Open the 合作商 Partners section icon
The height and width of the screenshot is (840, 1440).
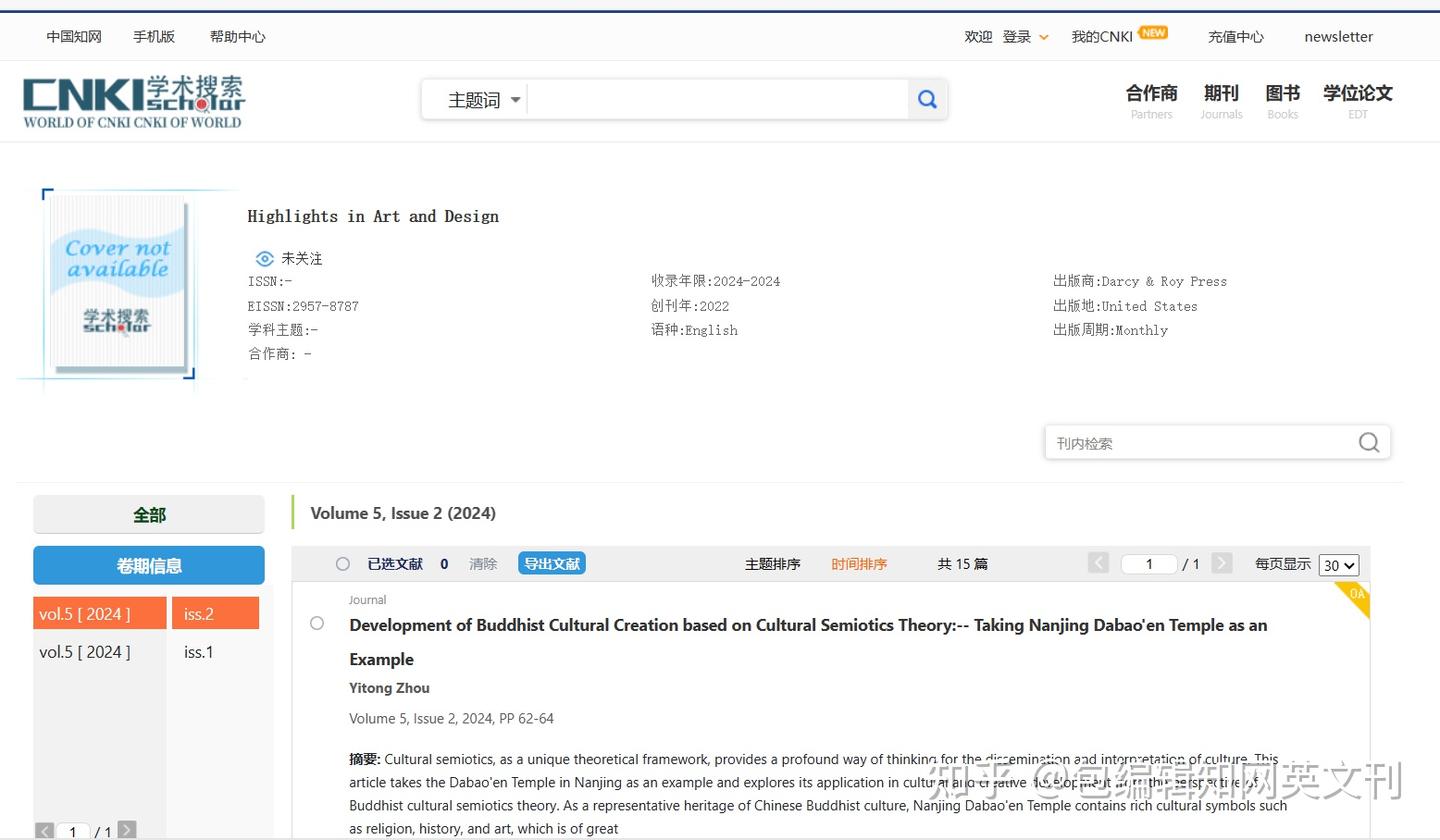pos(1151,100)
